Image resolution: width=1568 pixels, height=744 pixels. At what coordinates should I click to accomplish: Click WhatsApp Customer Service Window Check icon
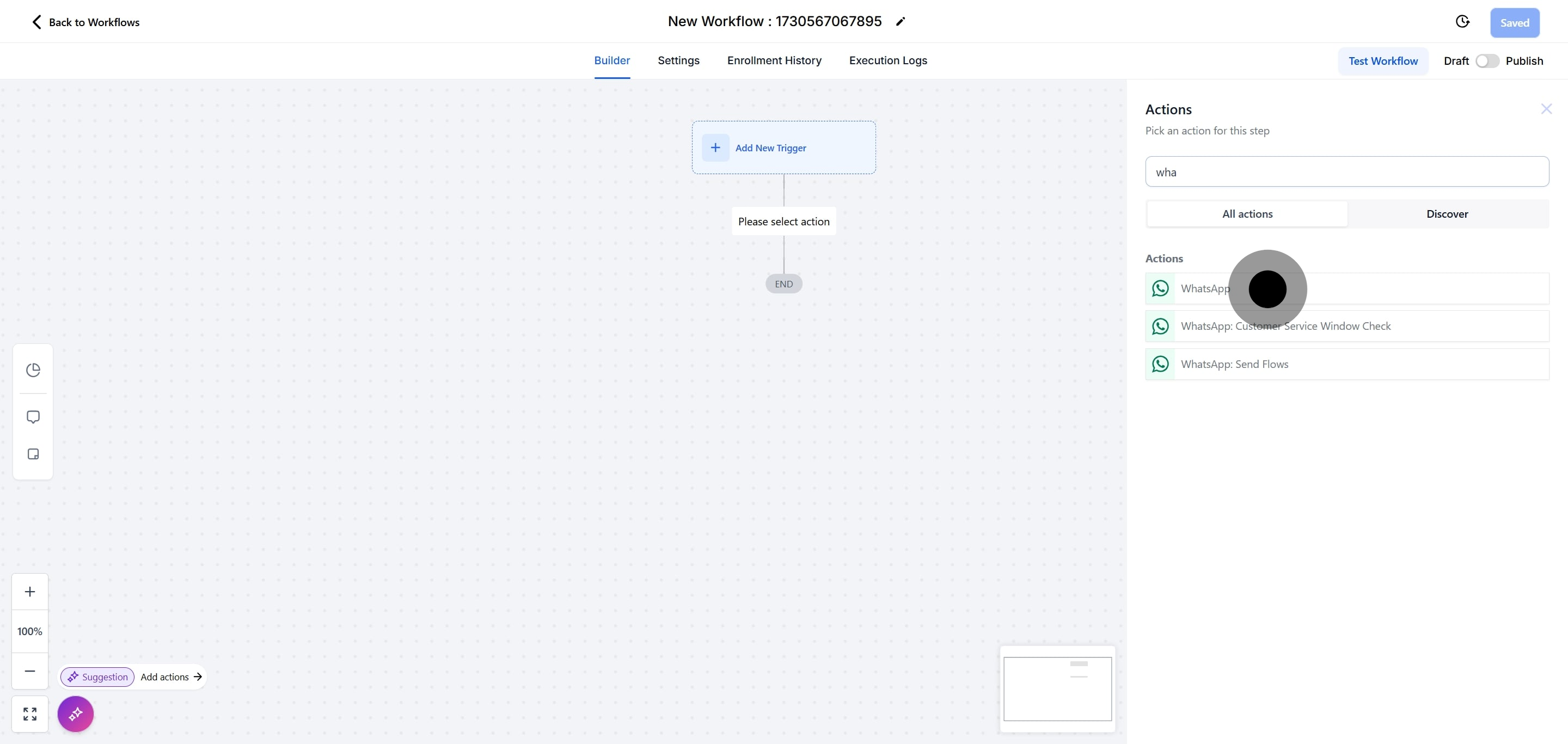[1160, 326]
